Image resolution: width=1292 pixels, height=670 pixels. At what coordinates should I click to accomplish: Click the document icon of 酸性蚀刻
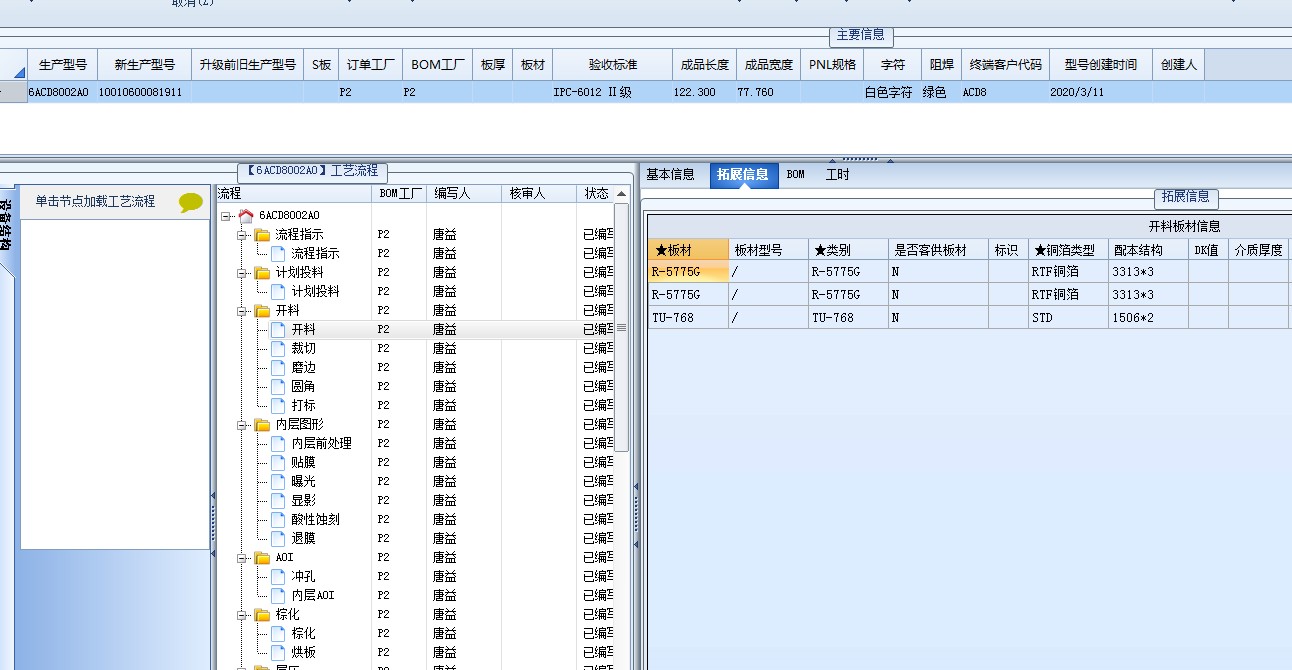(x=278, y=519)
